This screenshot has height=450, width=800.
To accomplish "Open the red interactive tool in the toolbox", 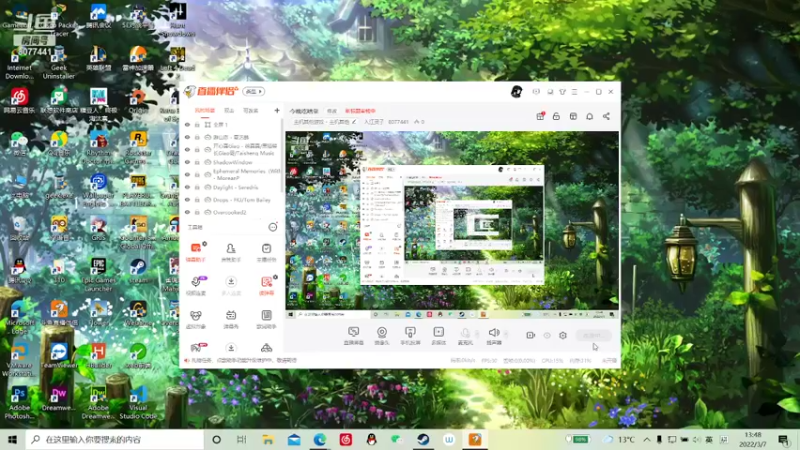I will tap(266, 286).
